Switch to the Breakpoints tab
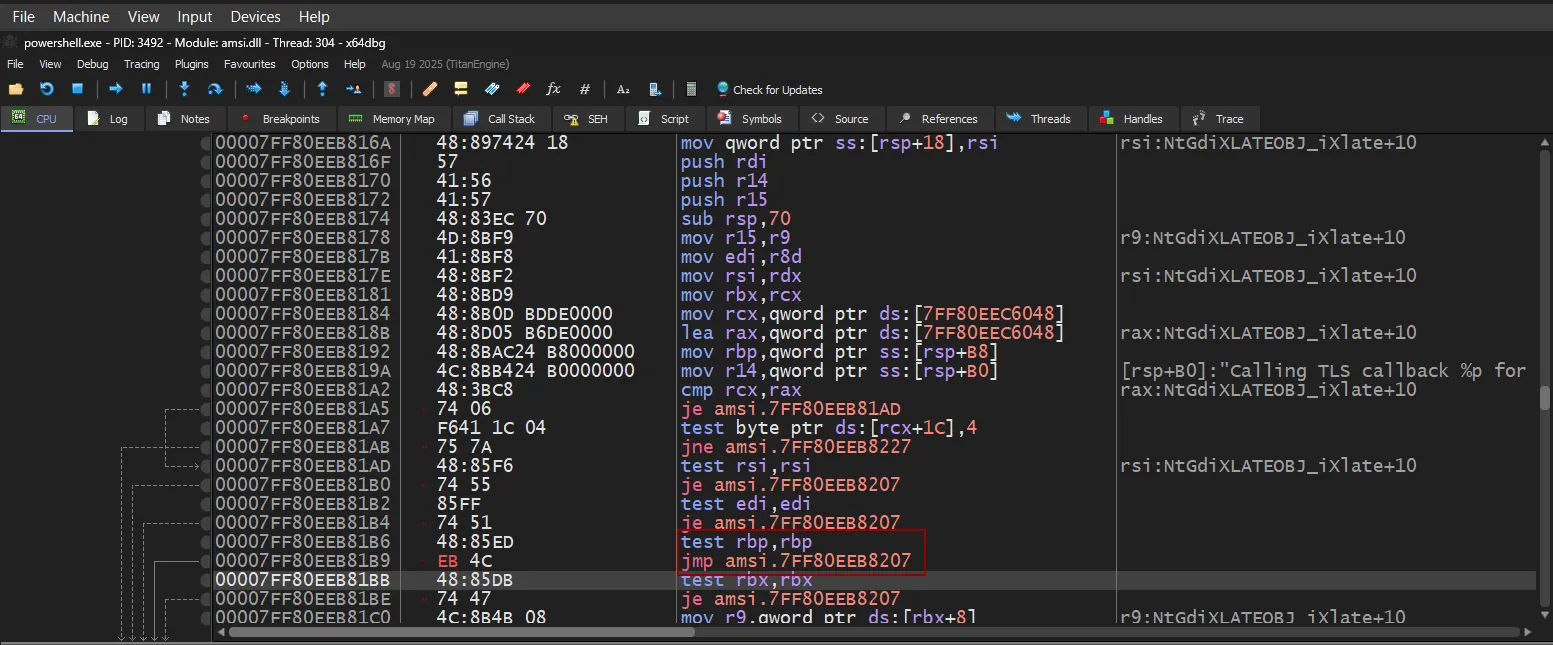This screenshot has width=1553, height=645. (x=281, y=119)
